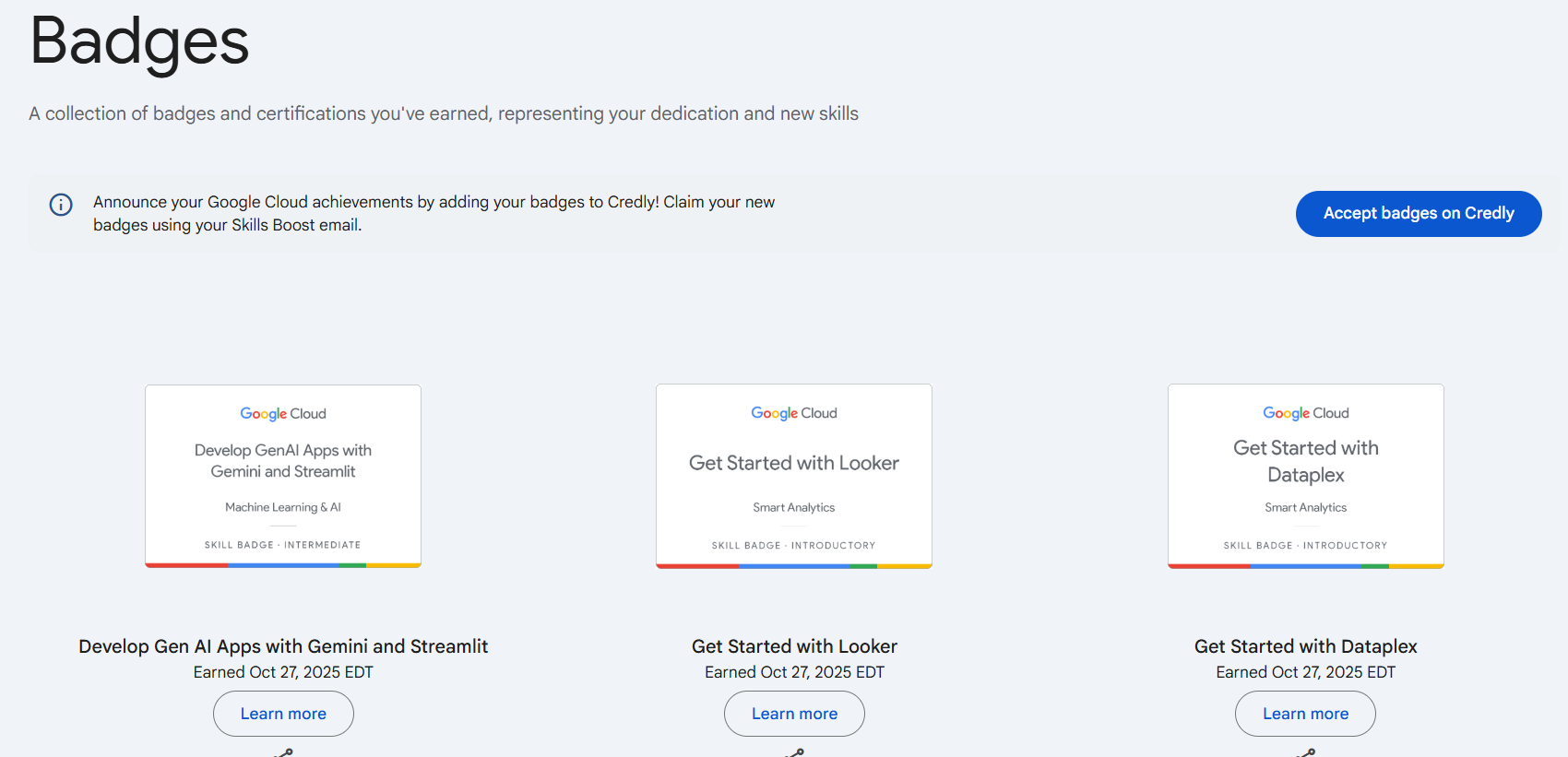Click the Badges page heading
Viewport: 1568px width, 757px height.
138,43
